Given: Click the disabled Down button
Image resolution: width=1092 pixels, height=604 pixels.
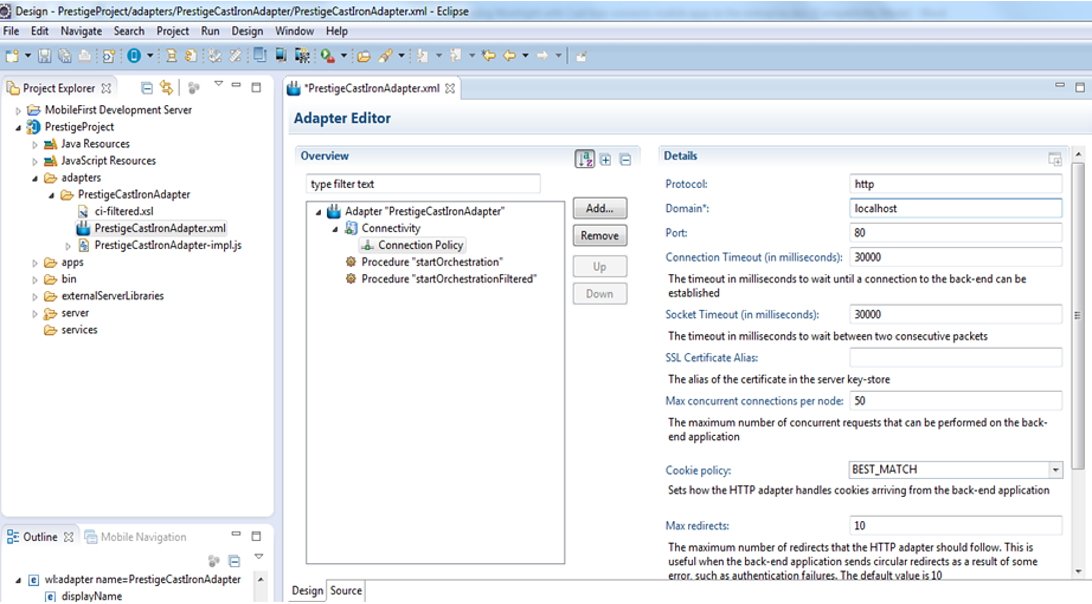Looking at the screenshot, I should pyautogui.click(x=600, y=293).
